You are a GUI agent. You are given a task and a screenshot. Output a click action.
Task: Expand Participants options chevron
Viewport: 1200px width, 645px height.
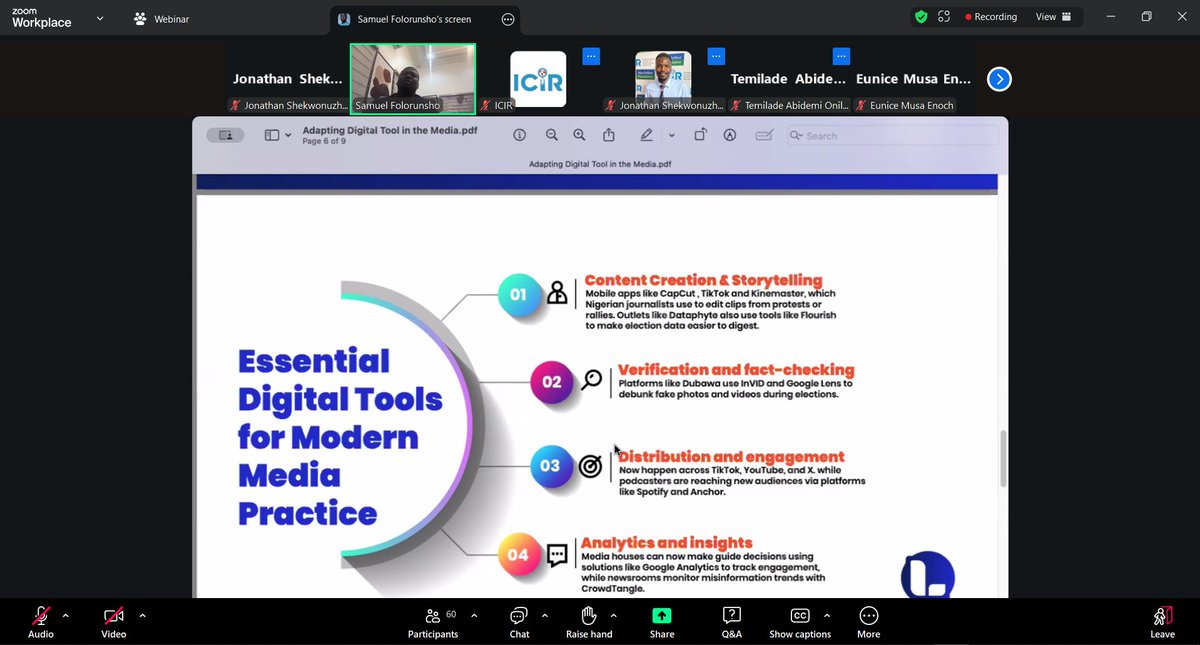pos(474,615)
